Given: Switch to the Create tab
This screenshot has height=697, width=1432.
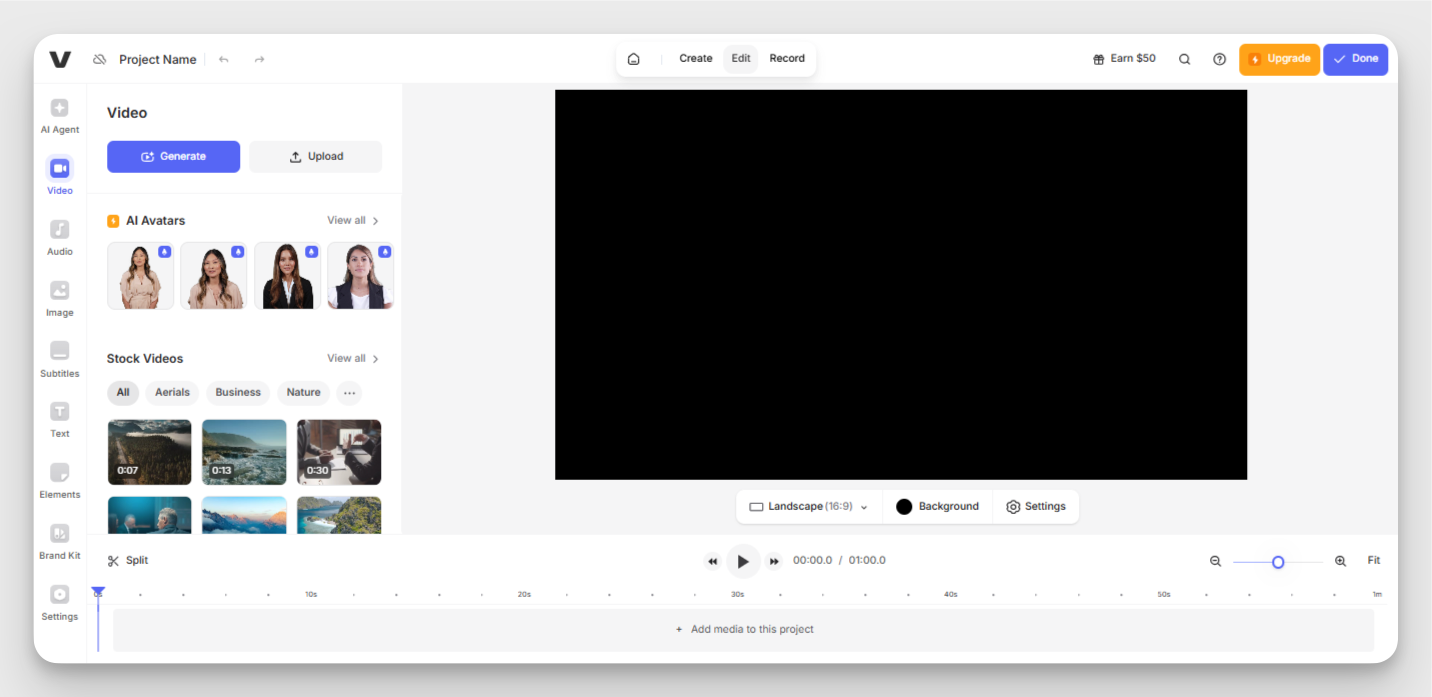Looking at the screenshot, I should click(695, 58).
